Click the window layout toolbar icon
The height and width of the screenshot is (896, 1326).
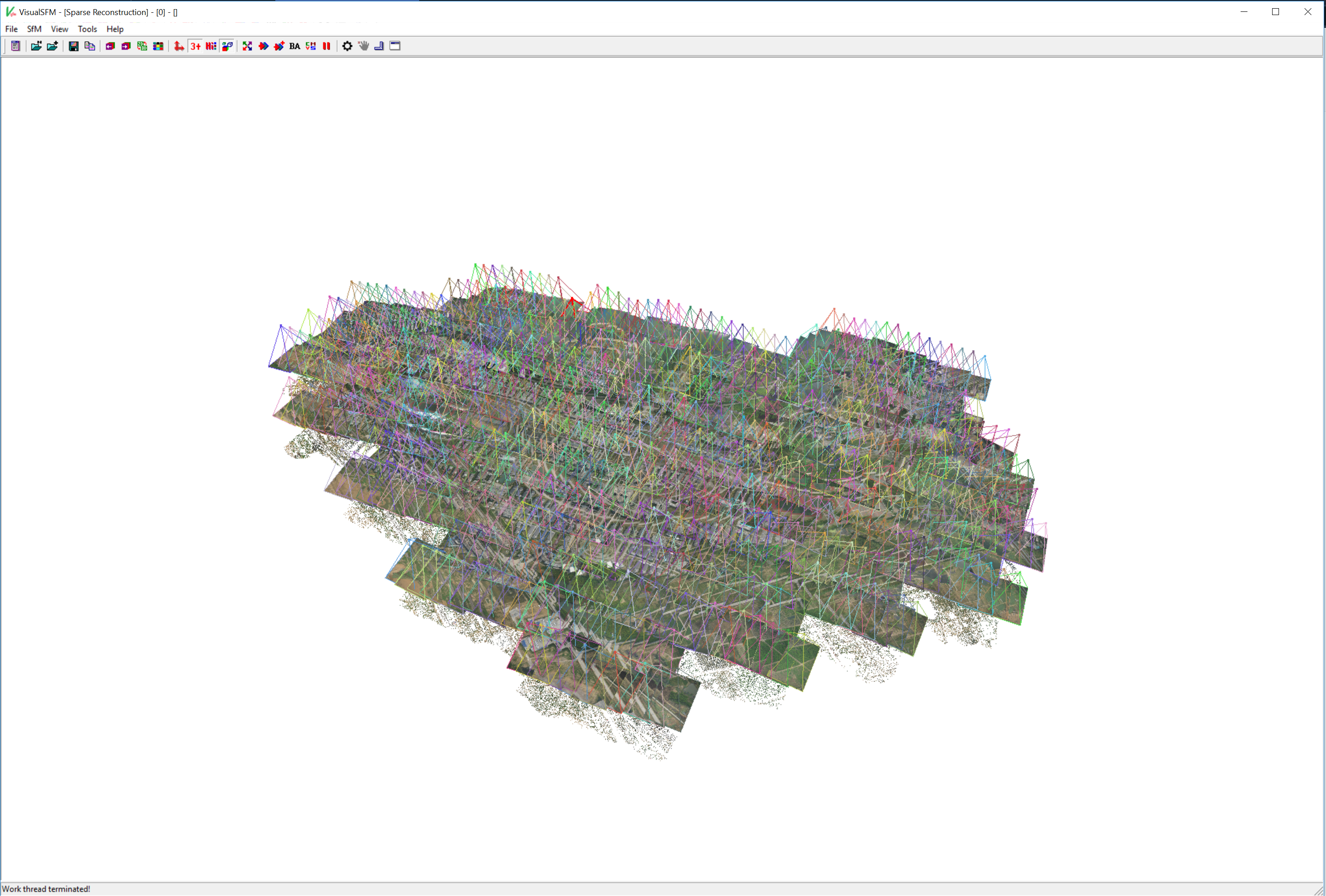[395, 46]
